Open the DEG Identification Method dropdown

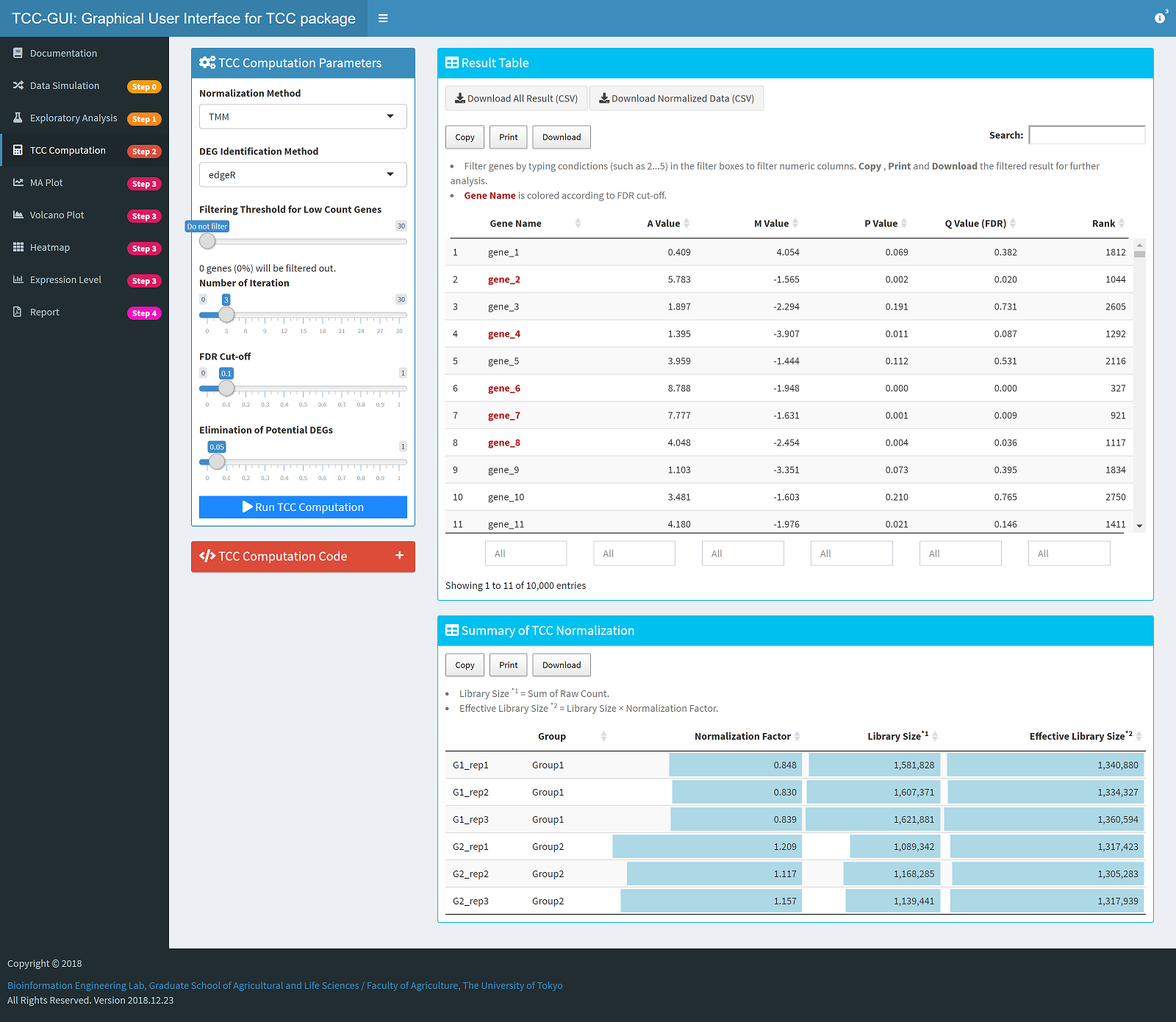tap(303, 175)
